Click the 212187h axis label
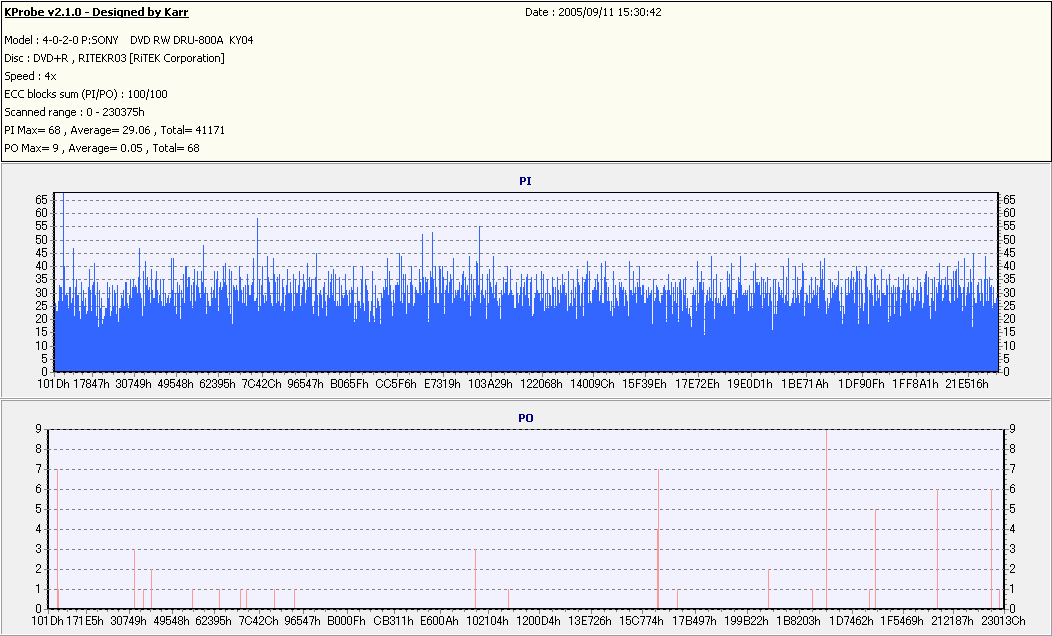The height and width of the screenshot is (636, 1052). point(953,621)
